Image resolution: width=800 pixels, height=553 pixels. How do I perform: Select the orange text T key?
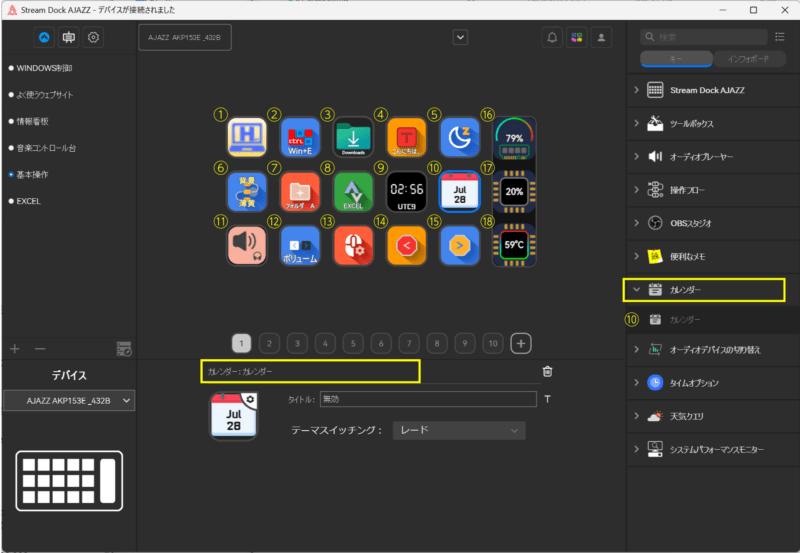[x=407, y=137]
